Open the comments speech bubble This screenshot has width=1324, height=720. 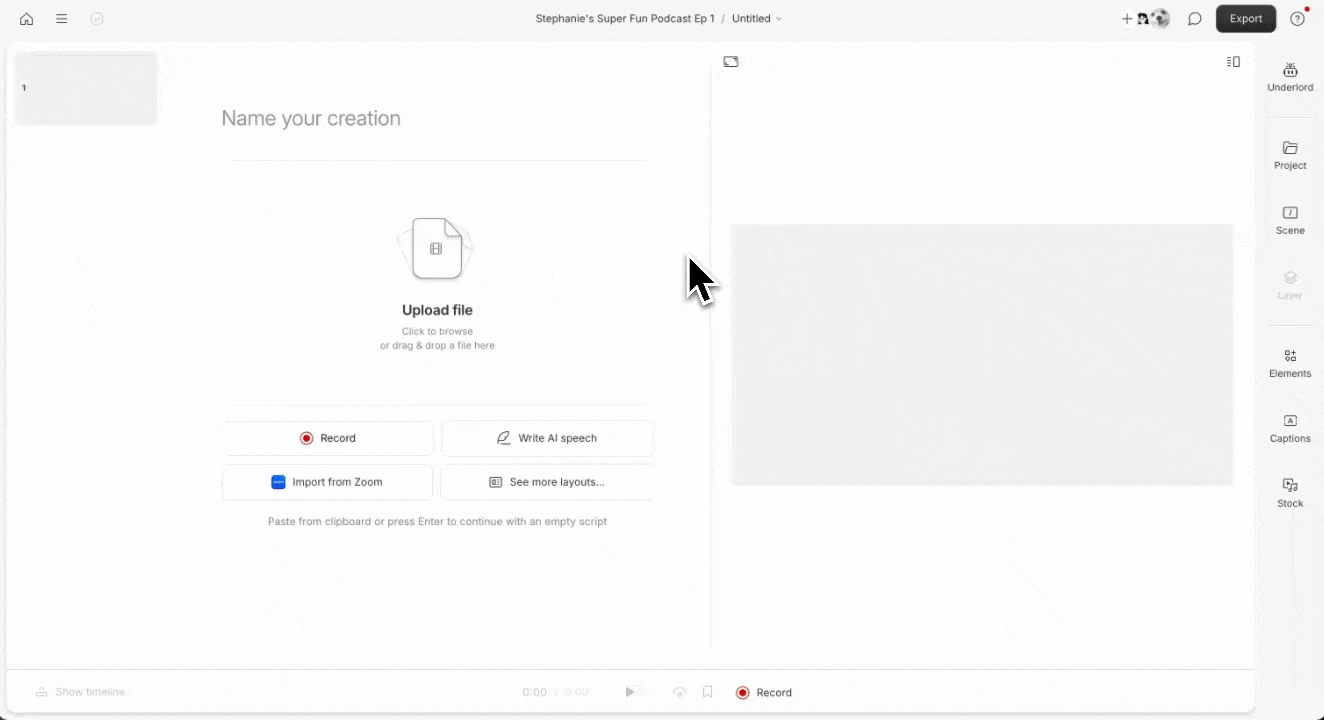click(x=1194, y=19)
